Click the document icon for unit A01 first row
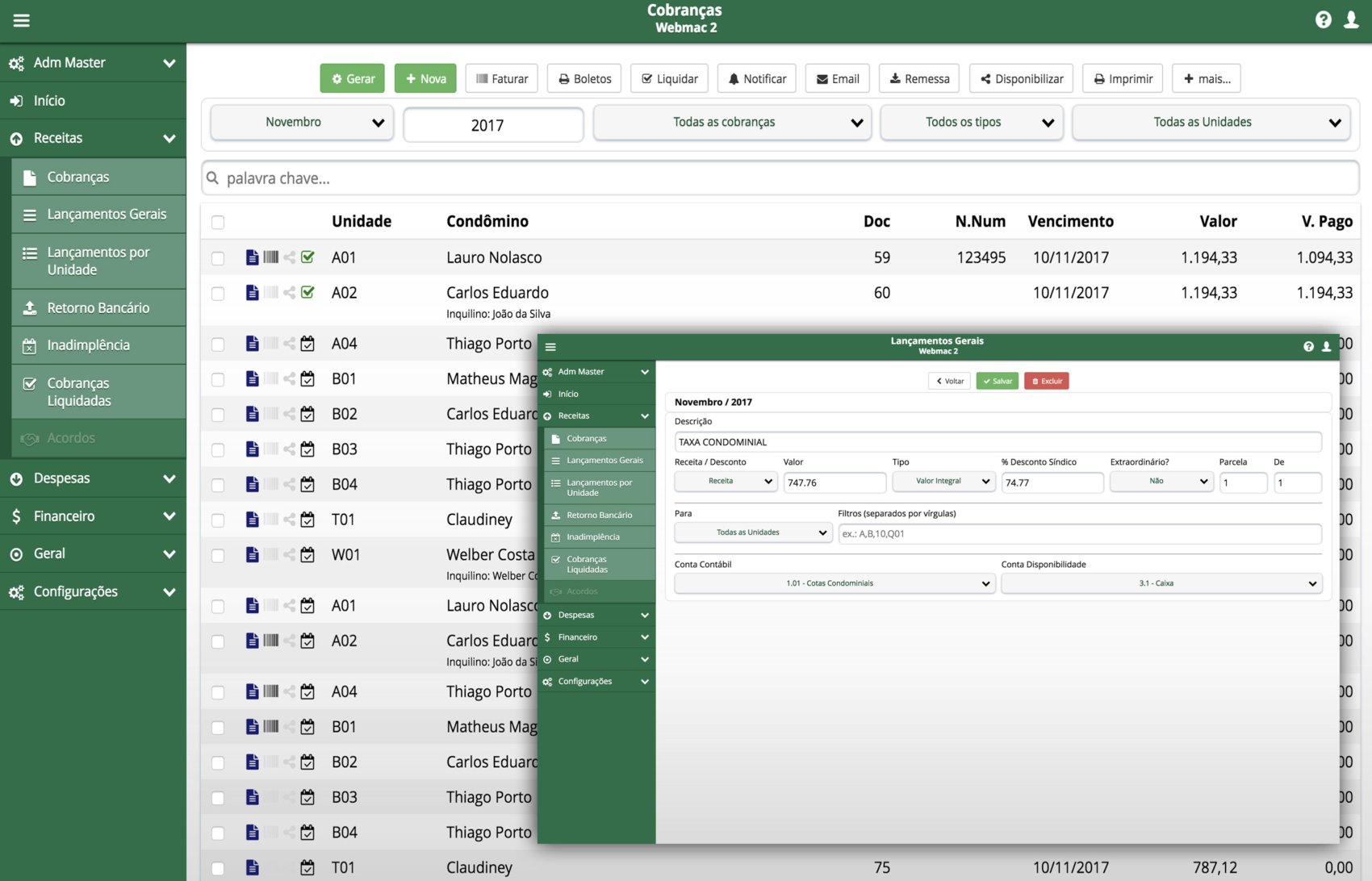 coord(252,257)
